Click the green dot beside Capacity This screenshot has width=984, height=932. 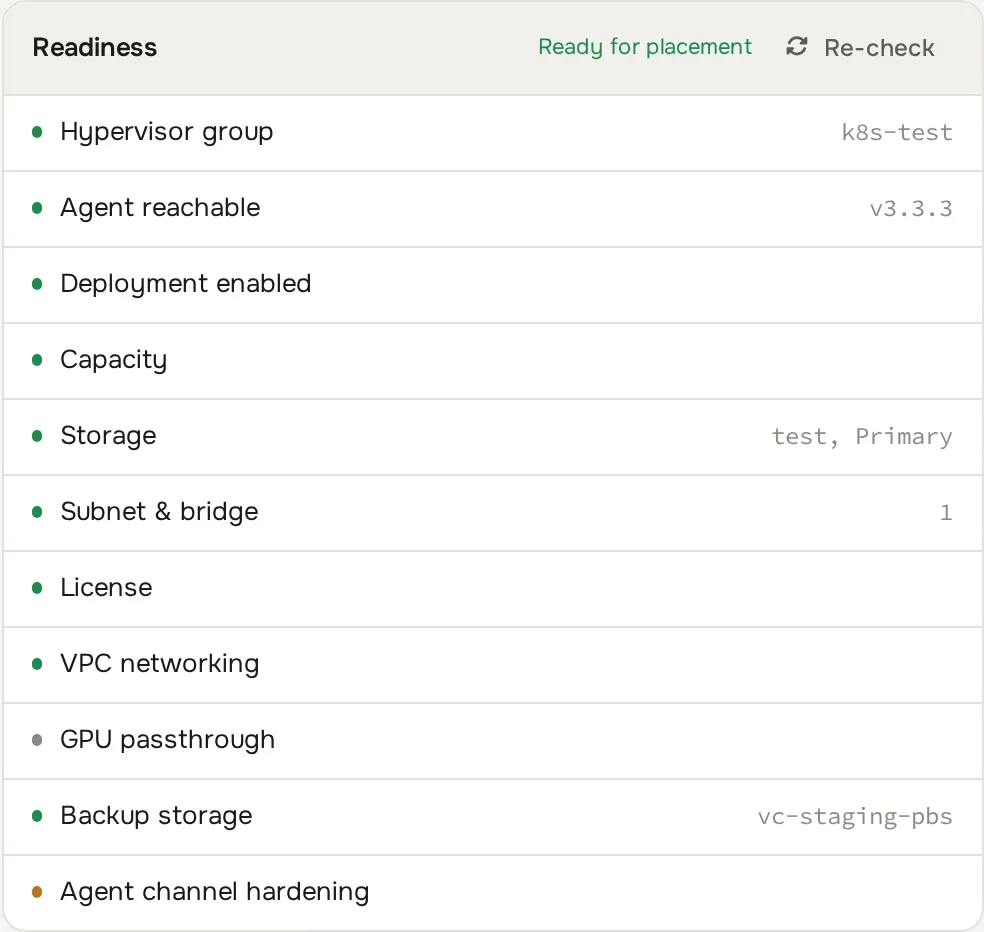point(37,360)
